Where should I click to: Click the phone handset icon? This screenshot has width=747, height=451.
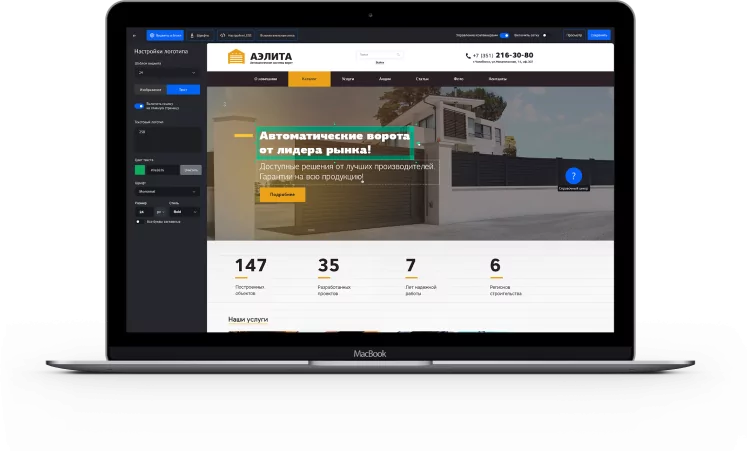(x=468, y=56)
